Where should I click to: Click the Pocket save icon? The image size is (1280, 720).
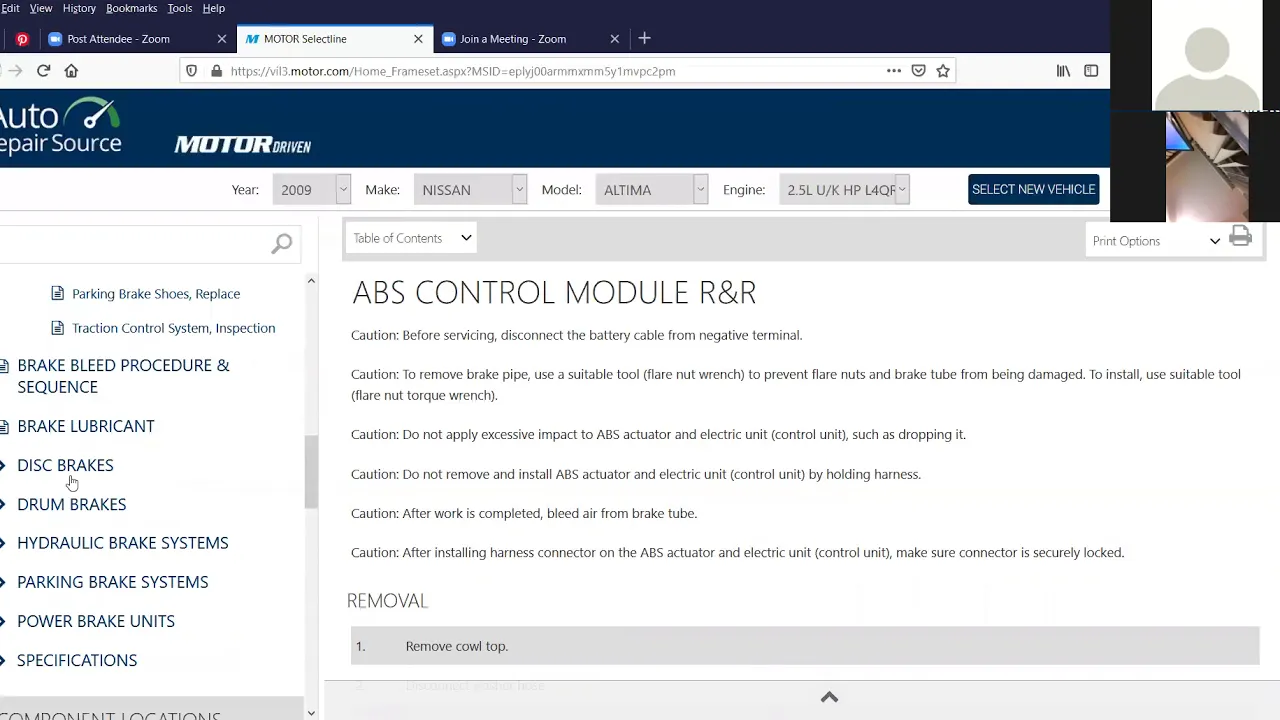click(918, 71)
